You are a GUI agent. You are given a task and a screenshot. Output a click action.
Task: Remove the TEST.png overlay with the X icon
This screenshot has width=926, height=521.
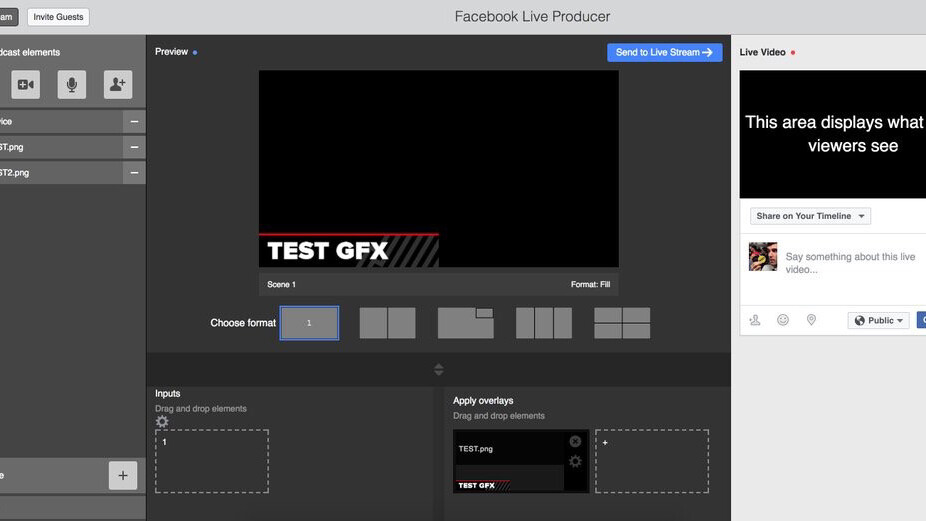pyautogui.click(x=575, y=441)
